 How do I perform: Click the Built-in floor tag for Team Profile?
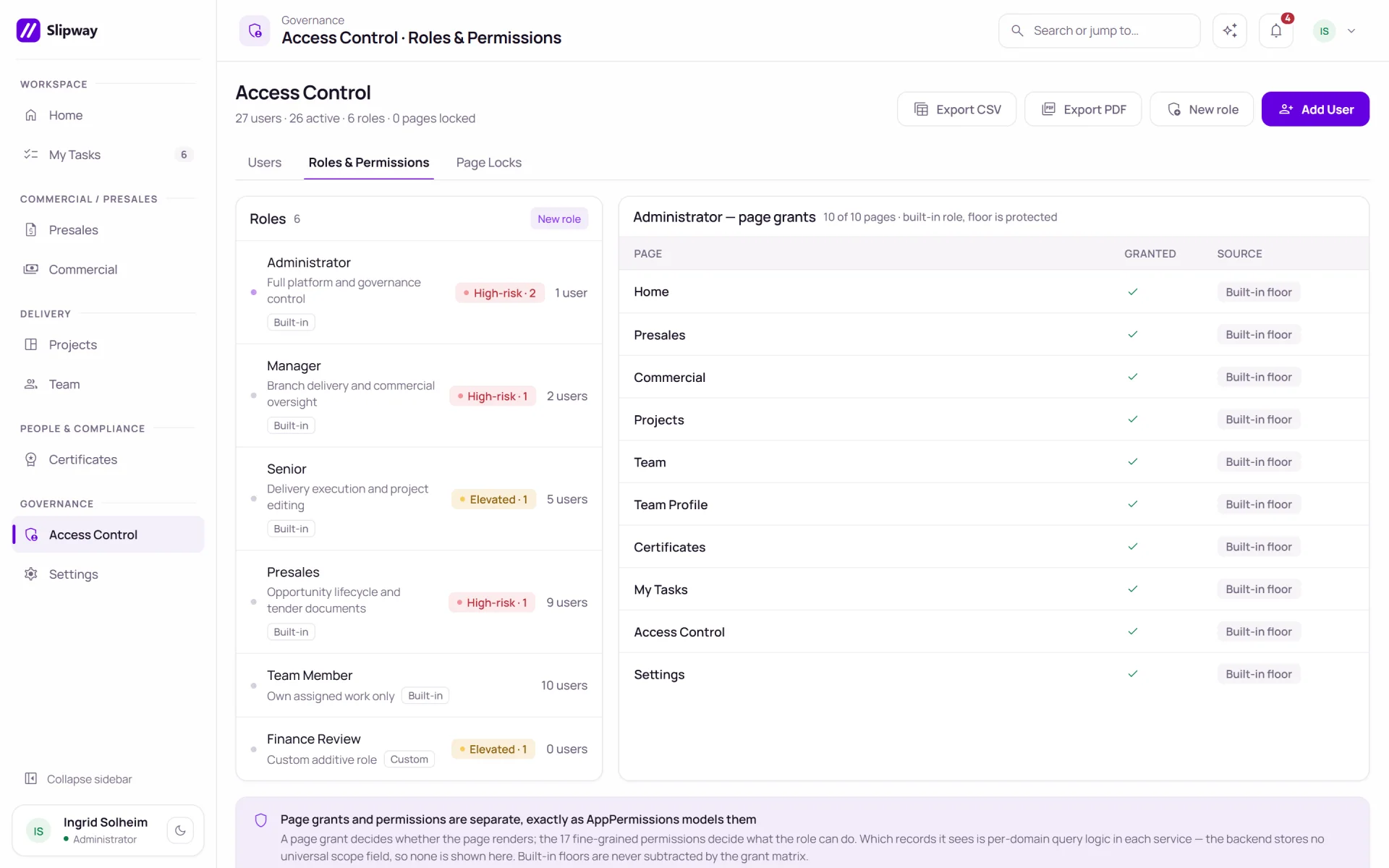pos(1259,504)
